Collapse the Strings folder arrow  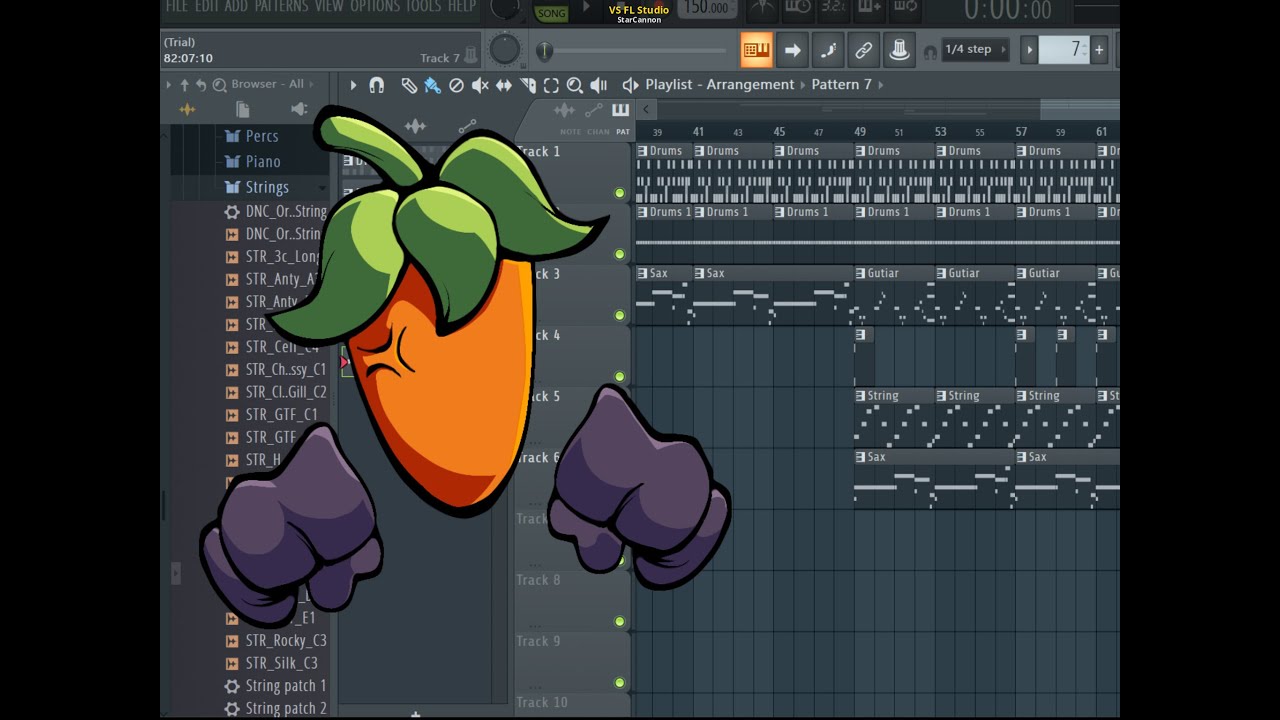click(x=322, y=188)
